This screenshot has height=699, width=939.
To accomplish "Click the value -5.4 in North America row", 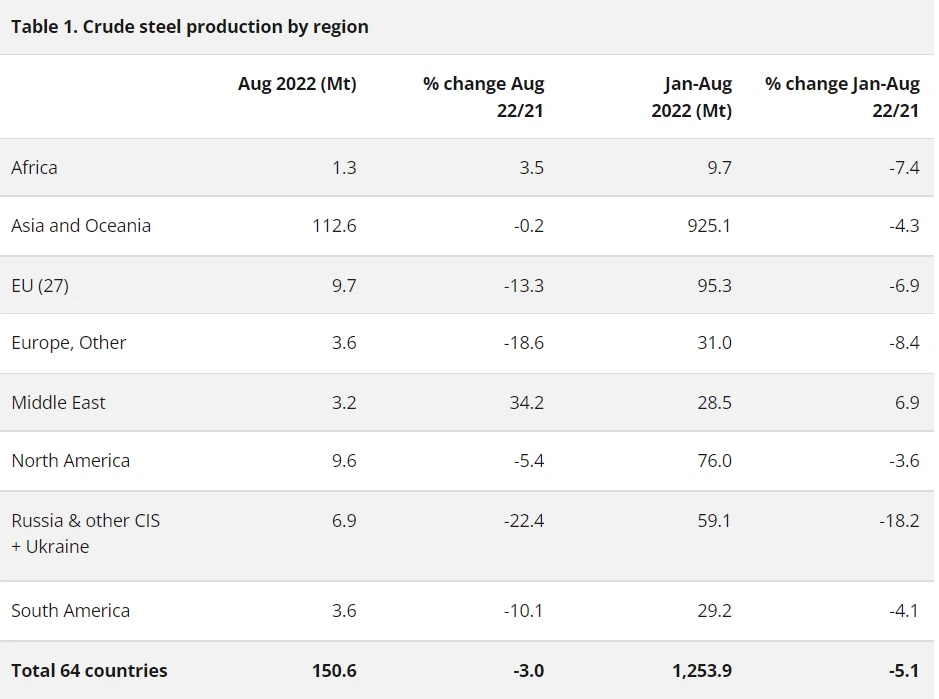I will 529,461.
